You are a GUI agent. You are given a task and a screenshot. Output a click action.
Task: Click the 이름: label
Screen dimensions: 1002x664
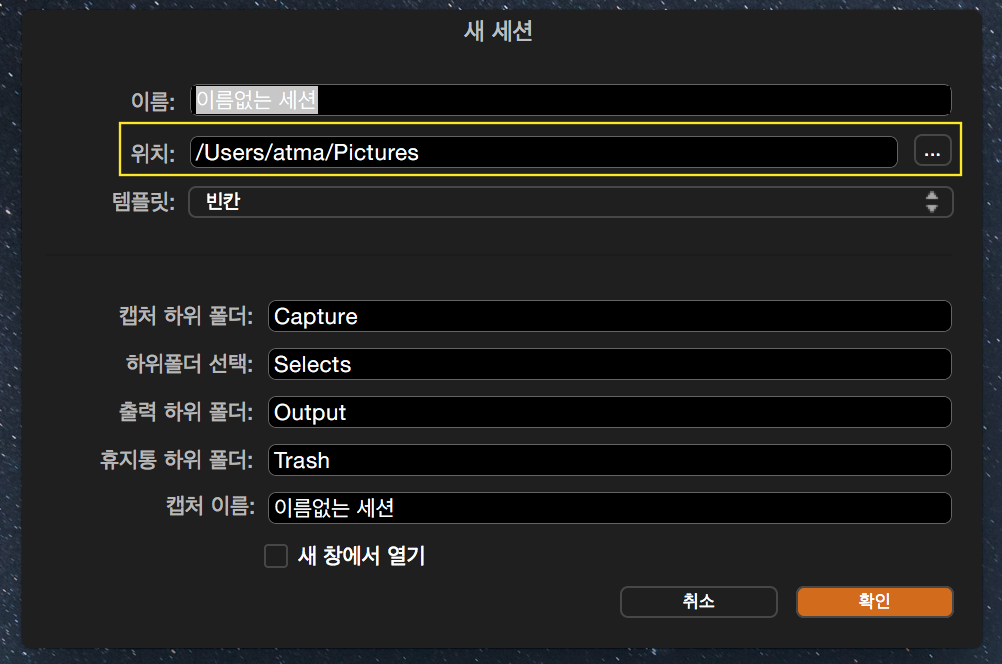point(153,101)
